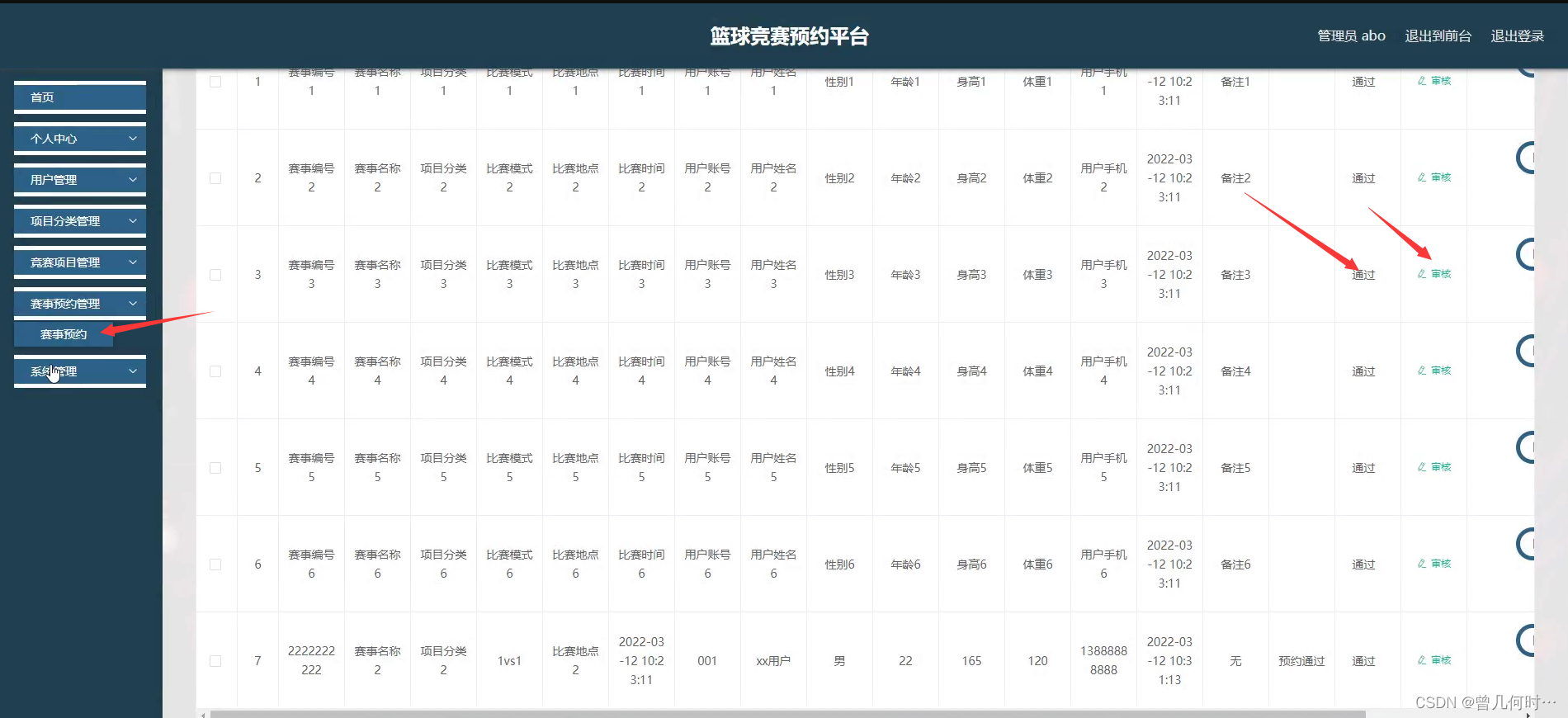The image size is (1568, 718).
Task: Click the 通过 status in row 3
Action: (1363, 275)
